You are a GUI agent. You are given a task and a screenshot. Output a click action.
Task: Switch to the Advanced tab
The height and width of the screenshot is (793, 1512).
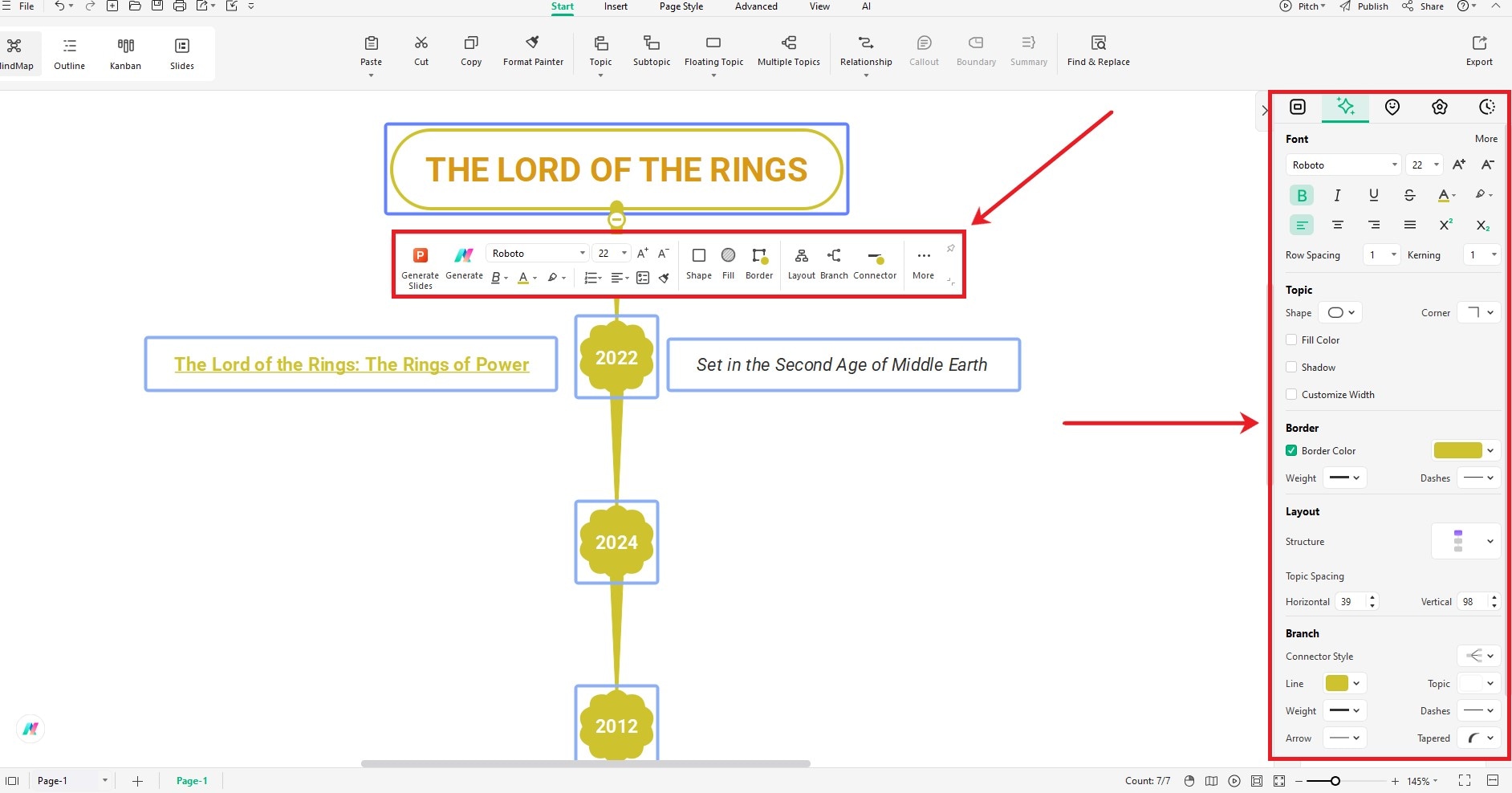coord(756,6)
